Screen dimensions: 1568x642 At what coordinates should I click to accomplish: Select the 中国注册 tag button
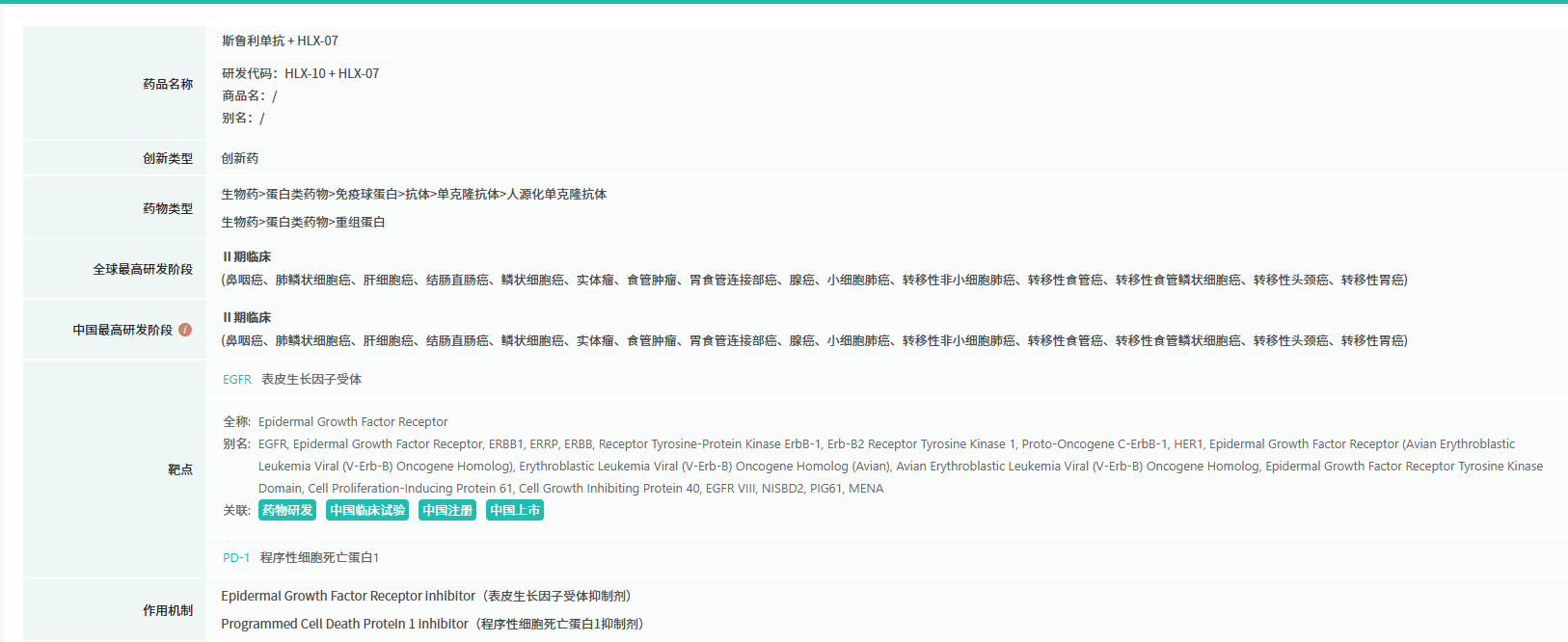pyautogui.click(x=447, y=510)
